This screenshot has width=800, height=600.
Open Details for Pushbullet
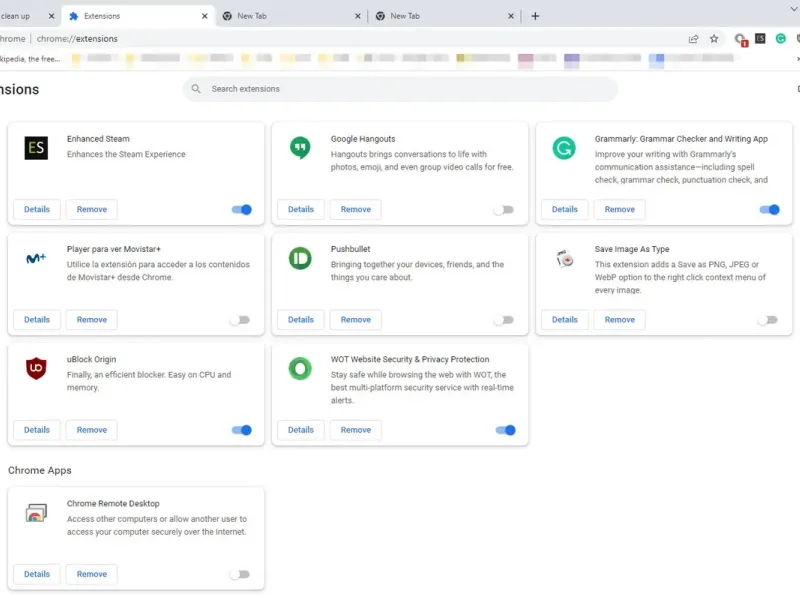point(301,319)
